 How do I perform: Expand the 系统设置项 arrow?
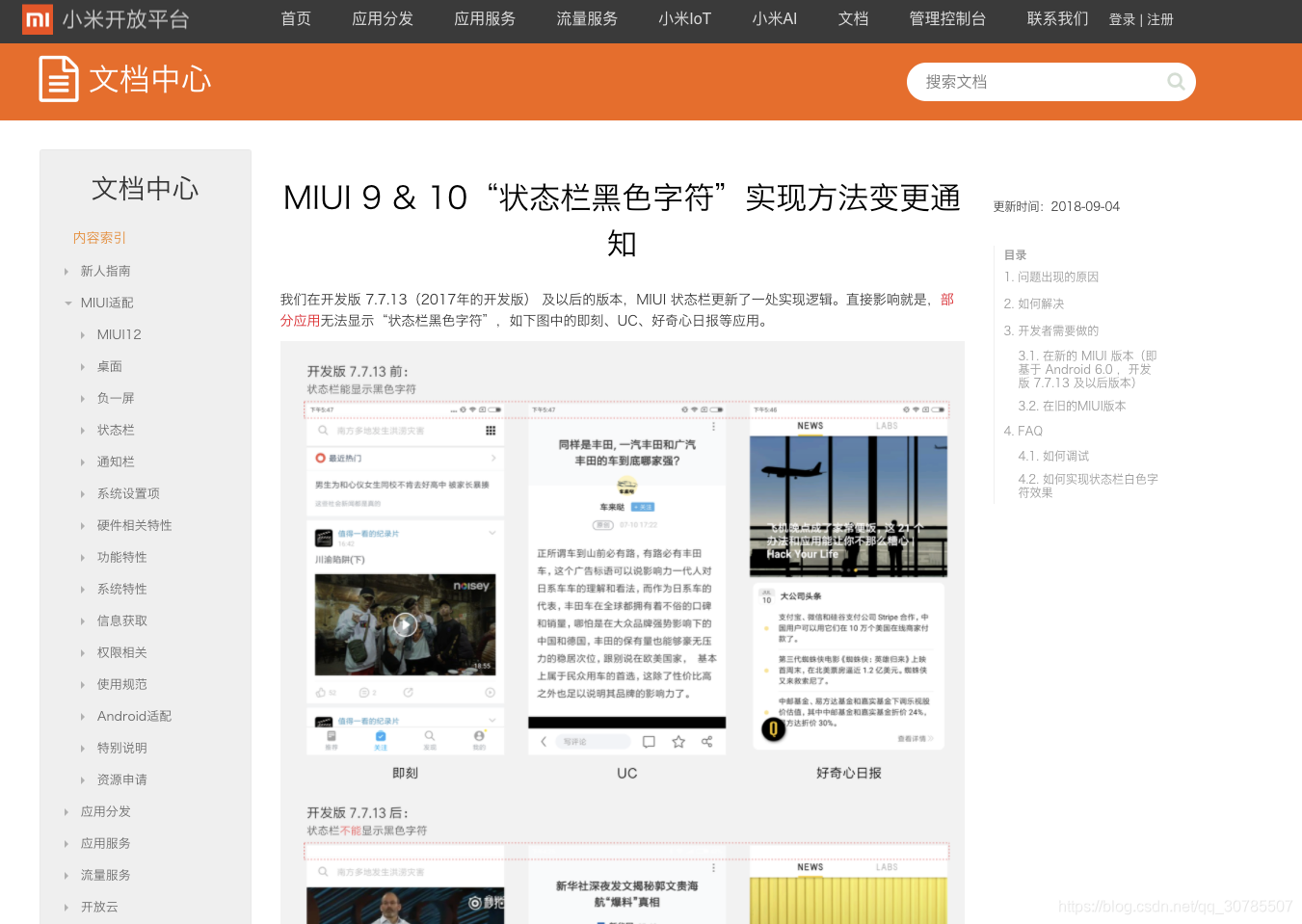pyautogui.click(x=83, y=494)
